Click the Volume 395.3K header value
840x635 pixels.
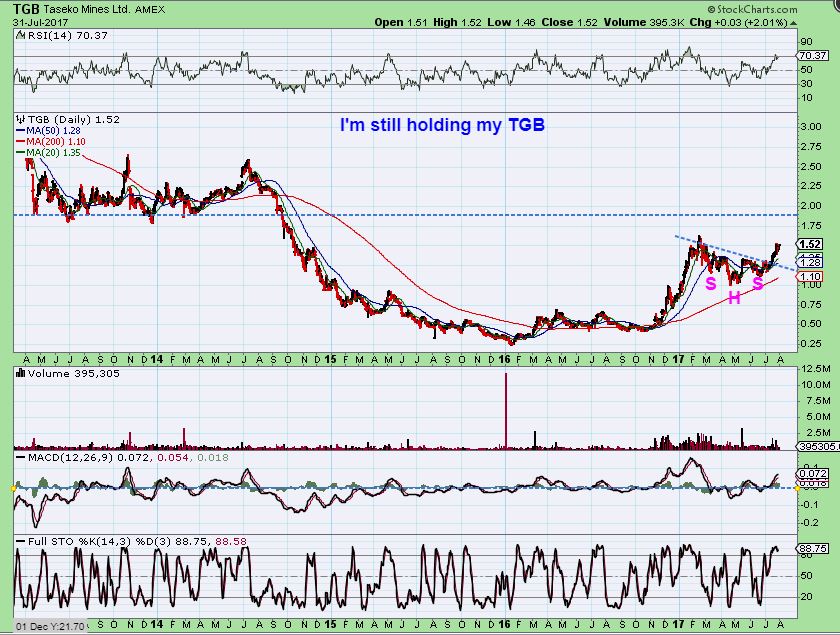pos(644,23)
